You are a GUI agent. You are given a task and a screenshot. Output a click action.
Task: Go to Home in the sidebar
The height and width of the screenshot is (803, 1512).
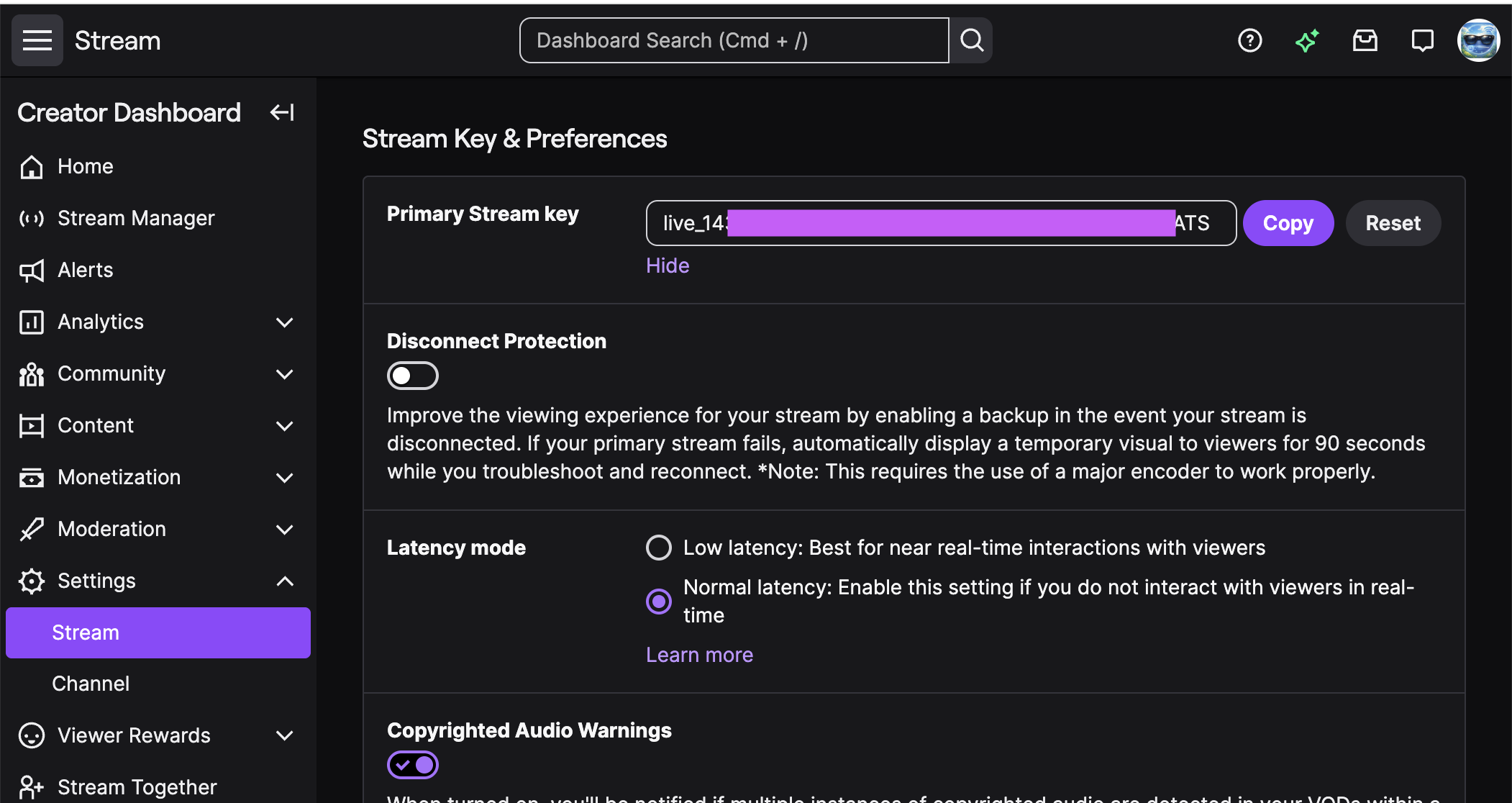click(x=158, y=166)
